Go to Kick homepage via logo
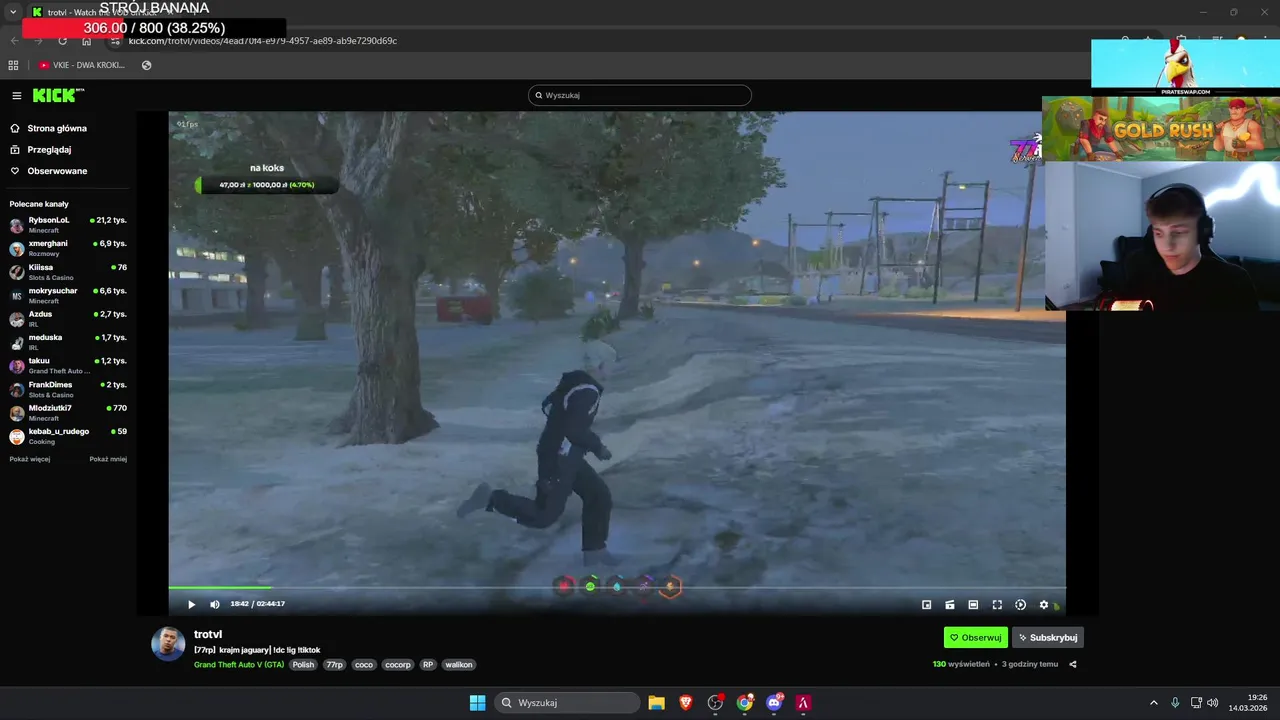The height and width of the screenshot is (720, 1280). (58, 95)
